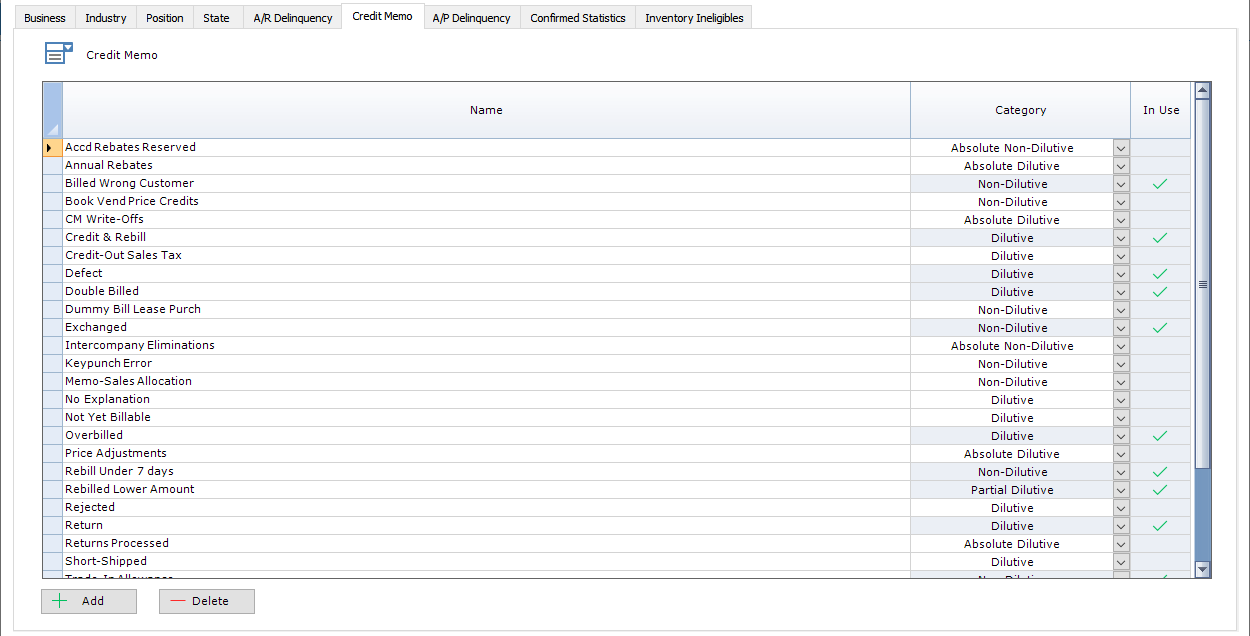Toggle the In Use checkmark for Defect
Screen dimensions: 1250x636
point(1160,273)
